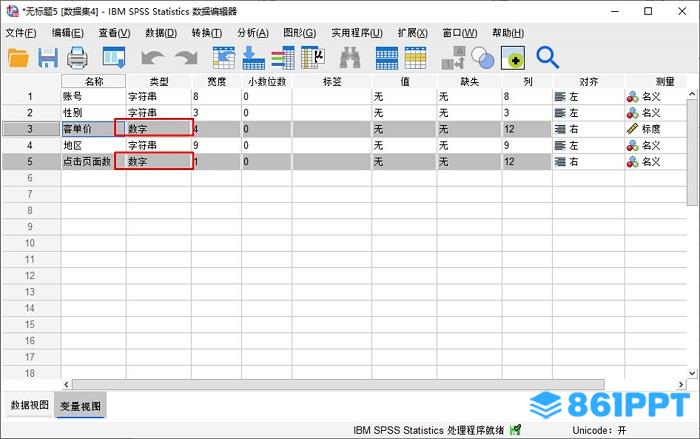Open the 编辑(E) menu
Viewport: 700px width, 439px height.
pos(67,33)
